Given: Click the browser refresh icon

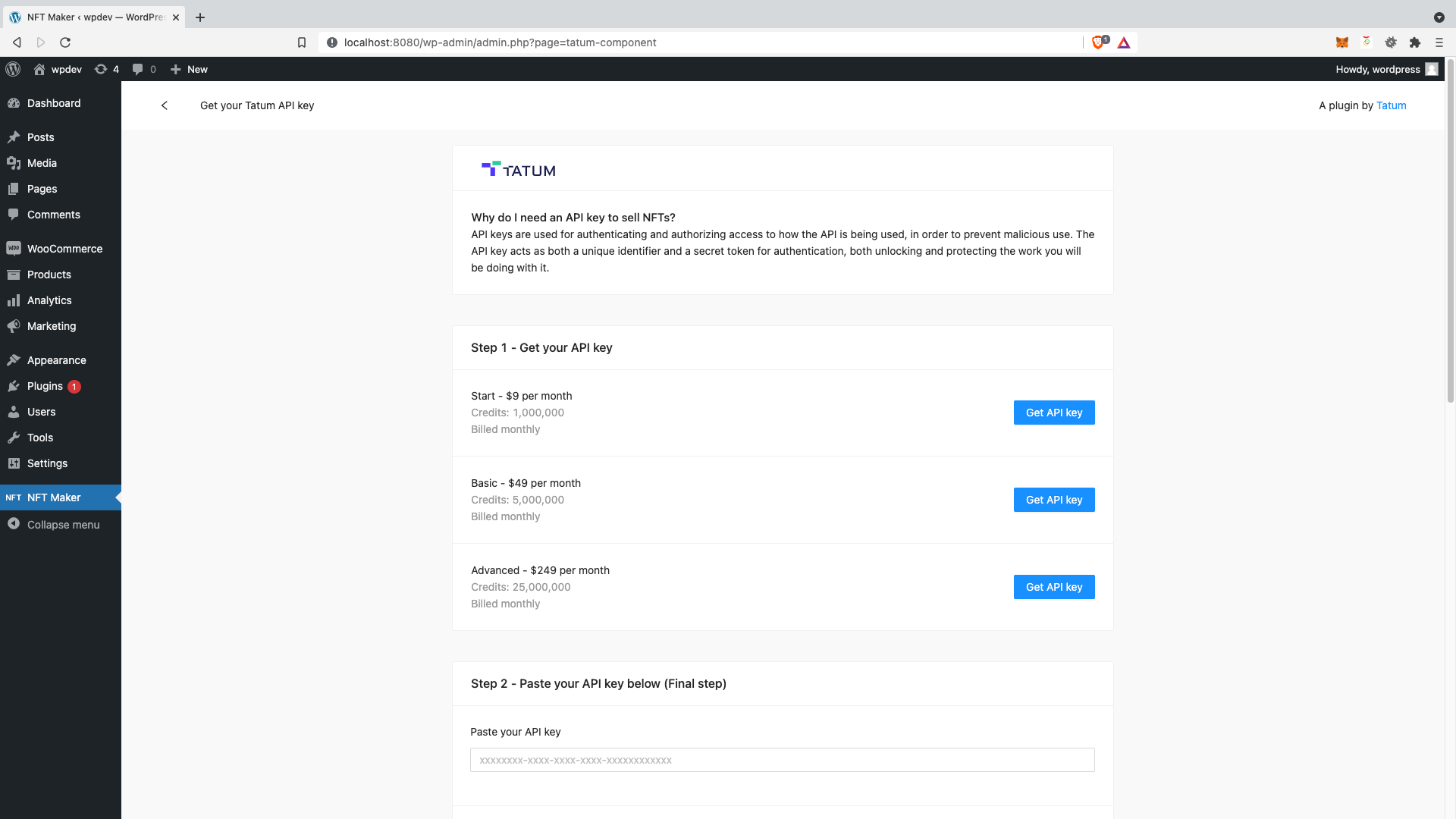Looking at the screenshot, I should click(x=65, y=42).
